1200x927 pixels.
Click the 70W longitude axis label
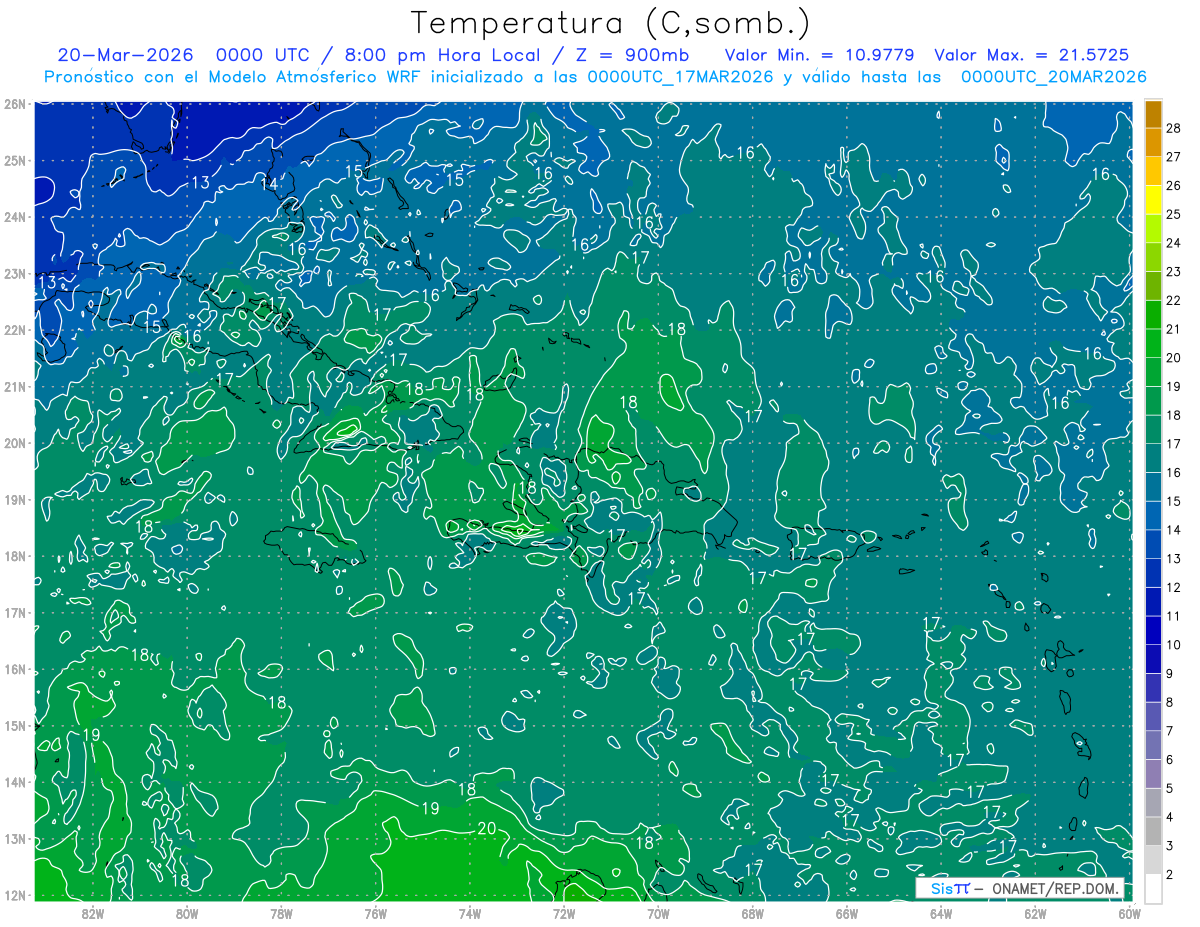[658, 913]
